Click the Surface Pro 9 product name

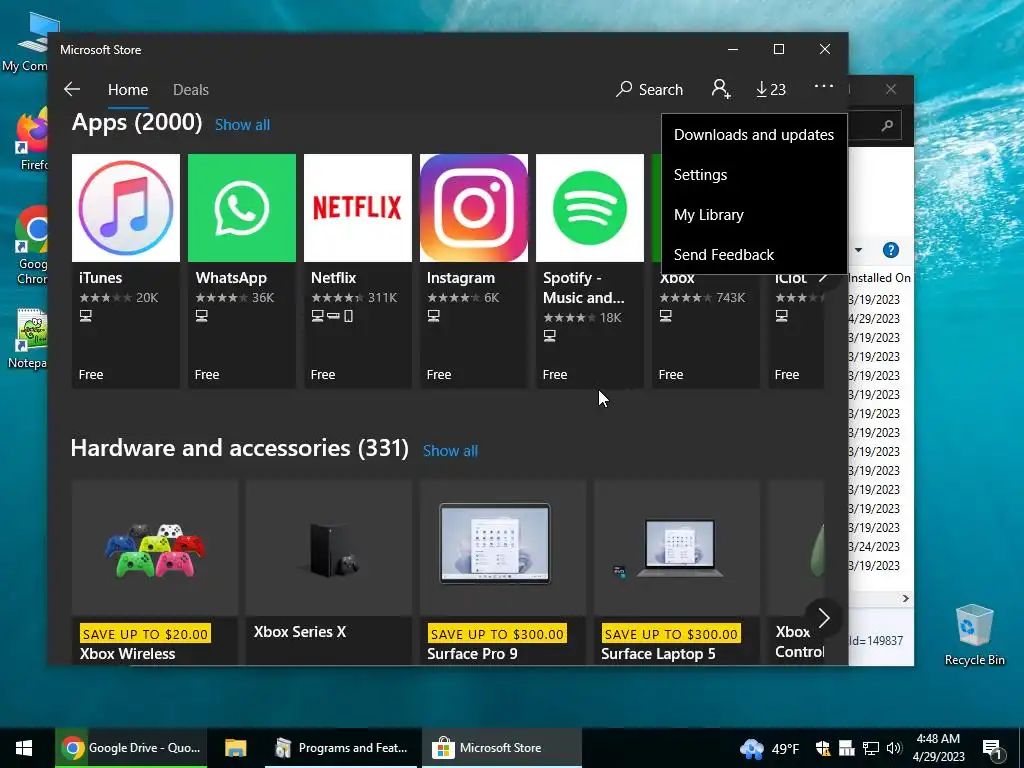click(x=472, y=654)
